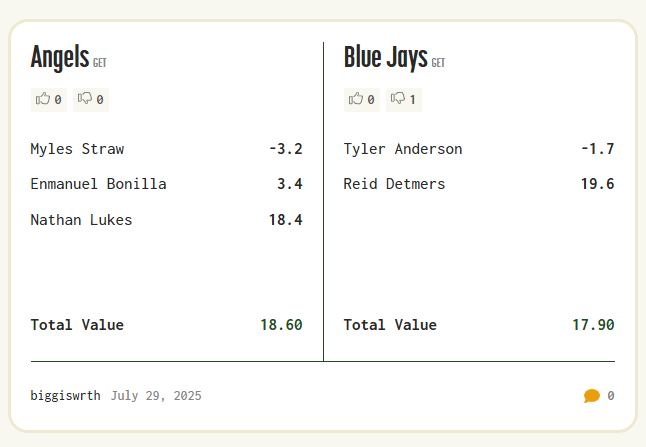The width and height of the screenshot is (646, 447).
Task: Downvote the Blue Jays side of trade
Action: 404,100
